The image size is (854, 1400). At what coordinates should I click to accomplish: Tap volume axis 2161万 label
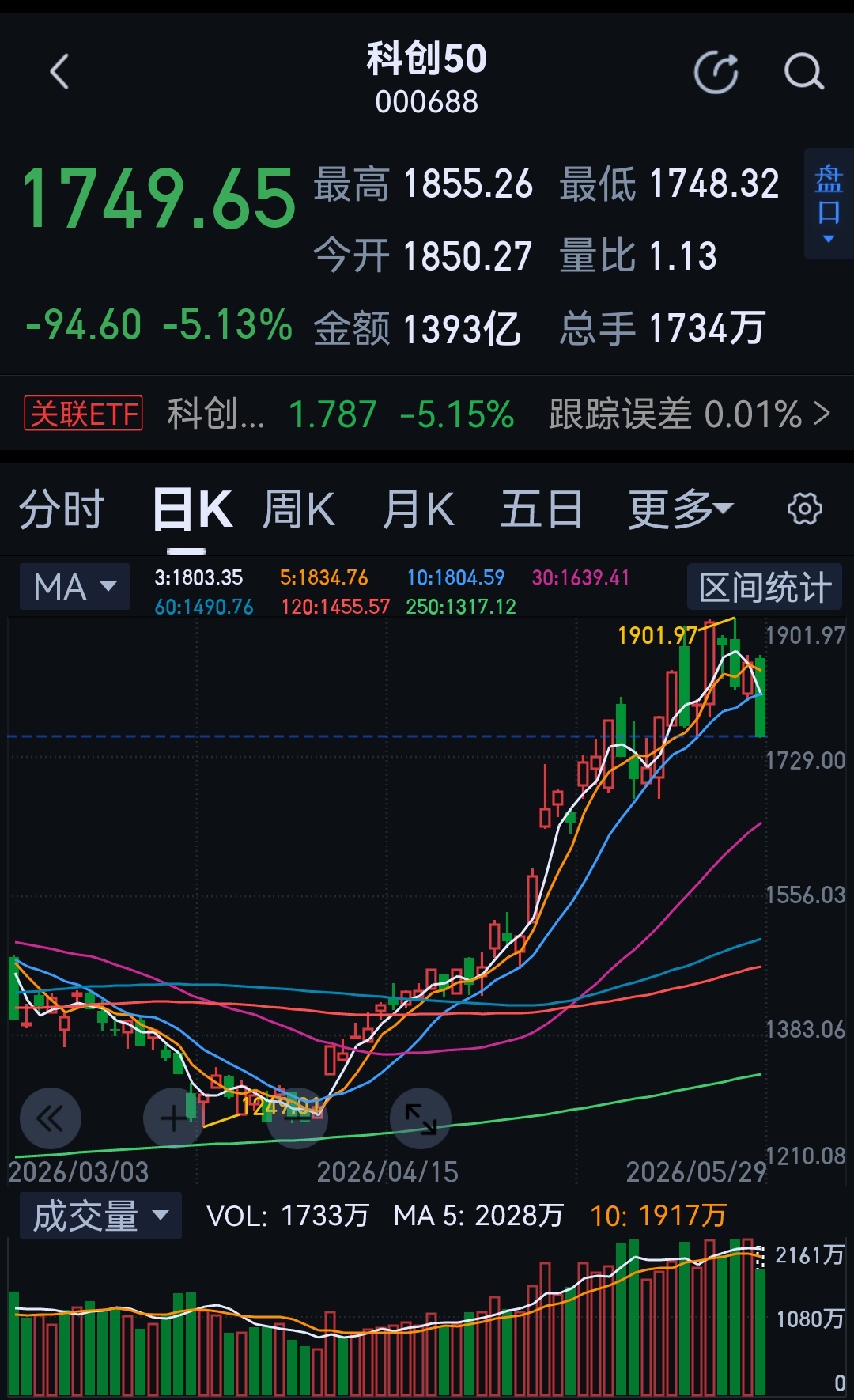coord(810,1255)
